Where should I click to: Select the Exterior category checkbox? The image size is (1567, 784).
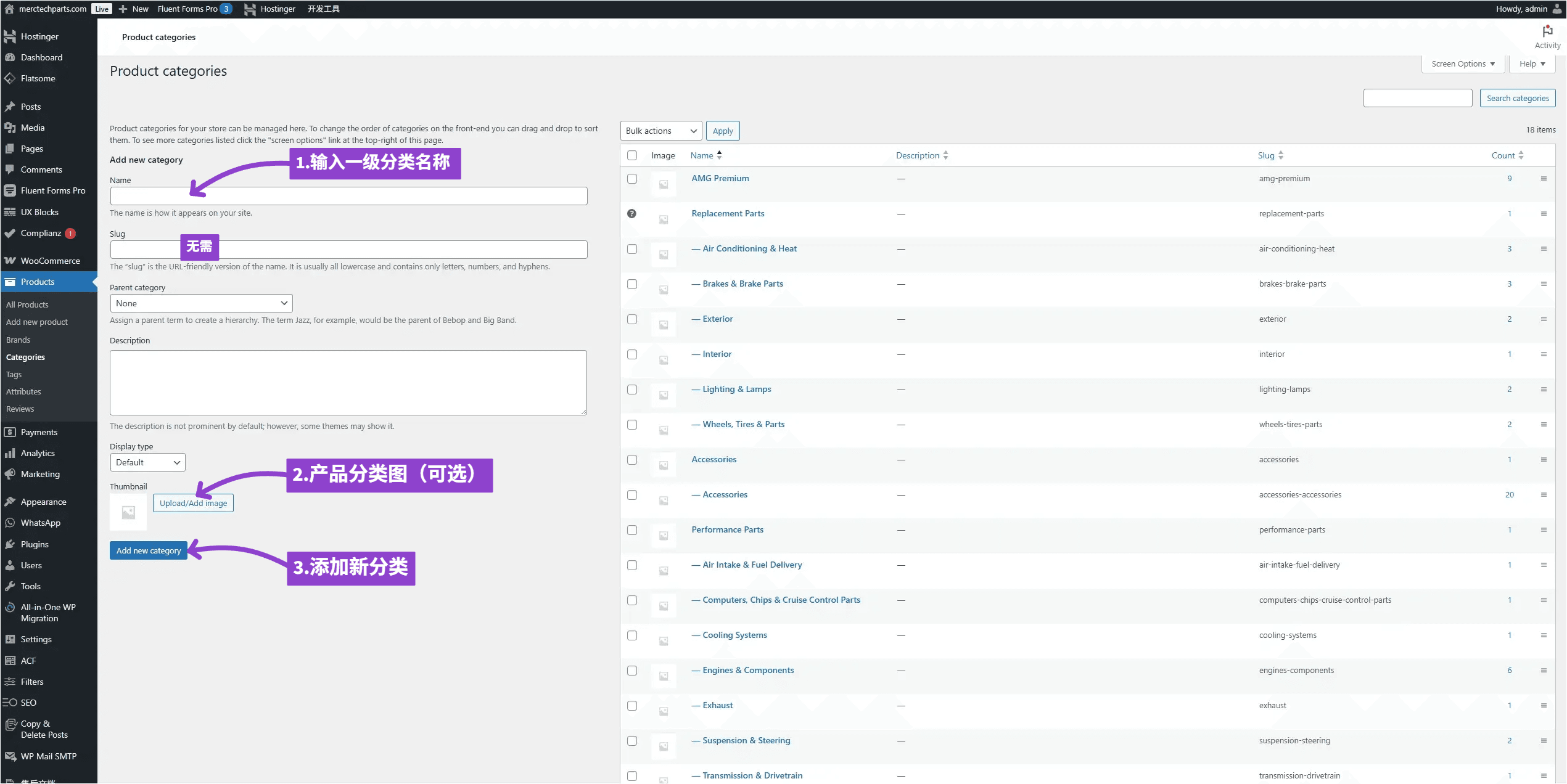click(631, 319)
